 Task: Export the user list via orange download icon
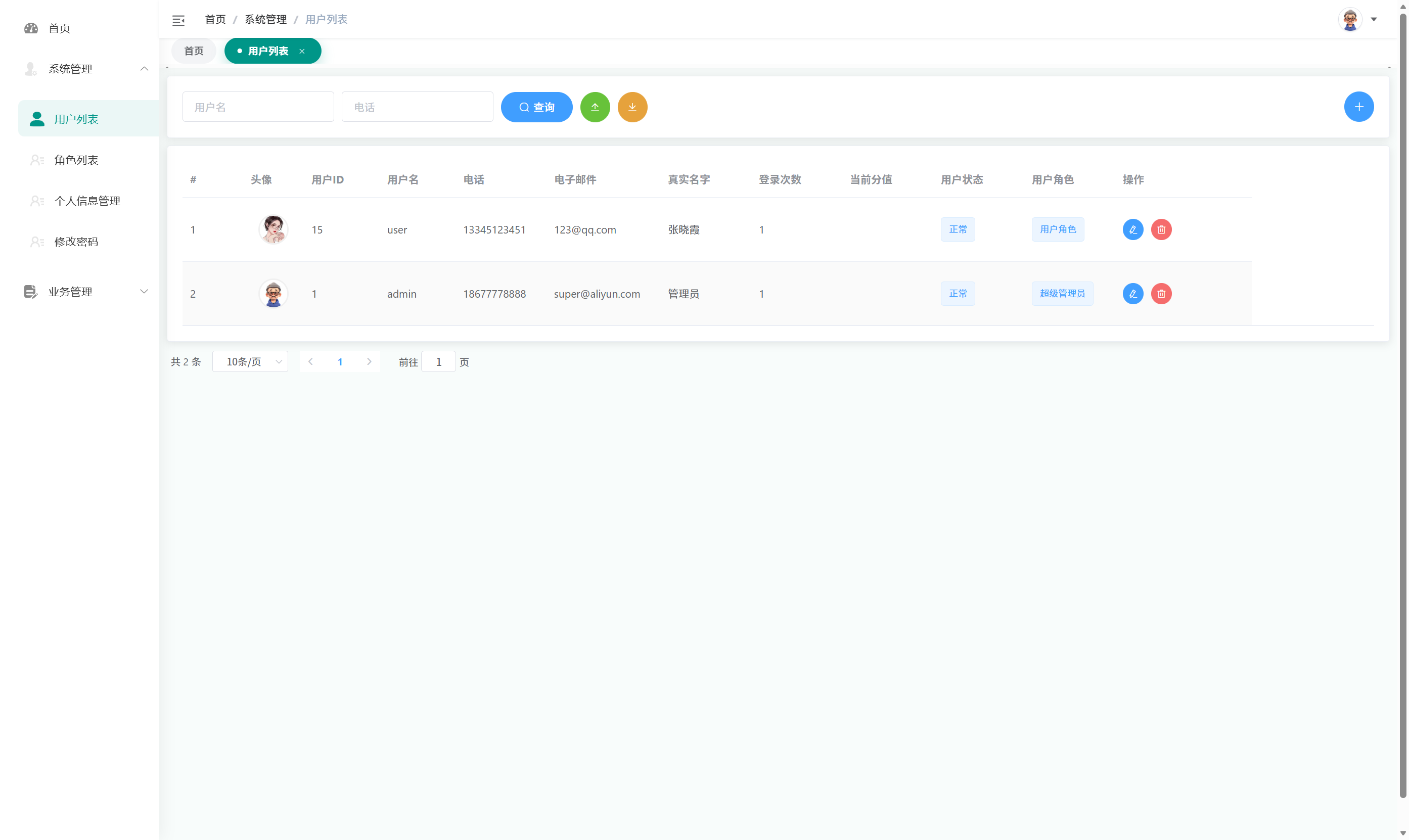632,107
